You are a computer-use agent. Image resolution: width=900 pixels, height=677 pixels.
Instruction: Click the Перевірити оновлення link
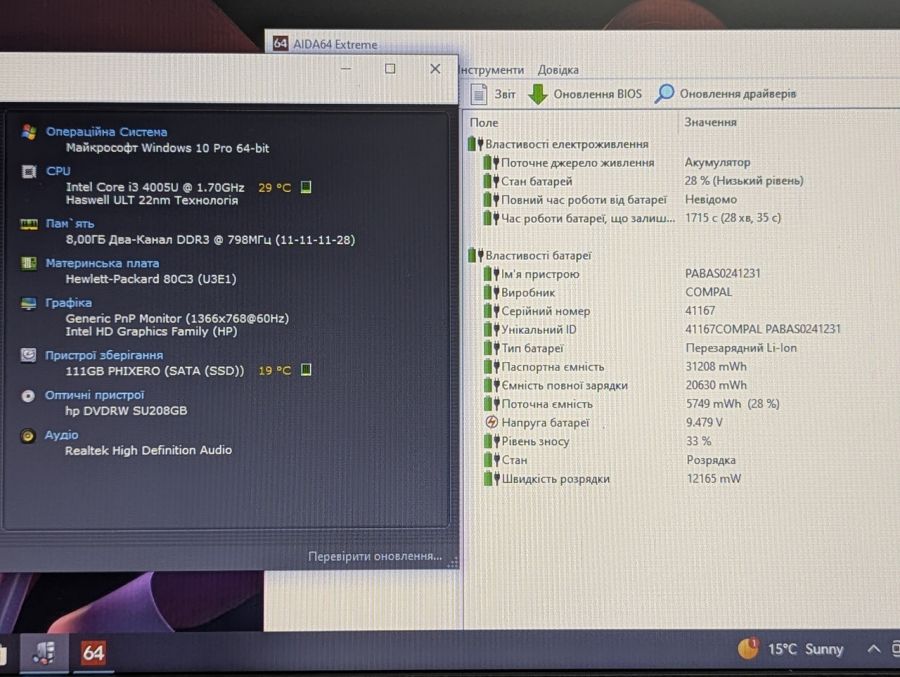pos(375,556)
